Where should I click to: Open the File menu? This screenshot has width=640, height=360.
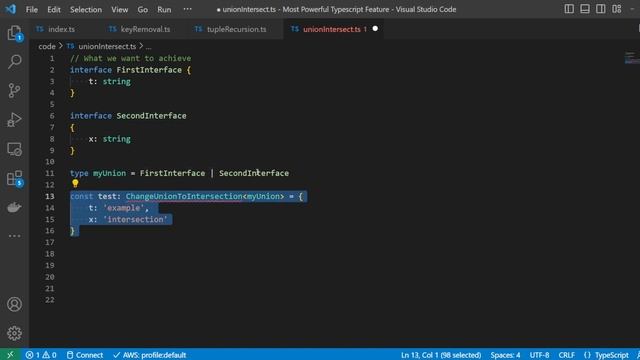pyautogui.click(x=31, y=9)
